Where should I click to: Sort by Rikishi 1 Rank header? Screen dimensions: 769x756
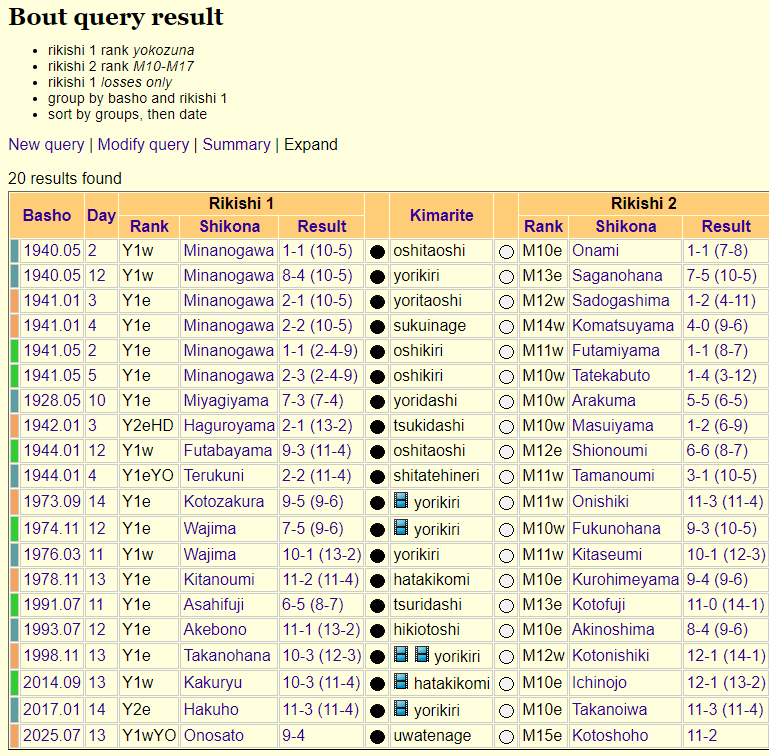pos(149,226)
